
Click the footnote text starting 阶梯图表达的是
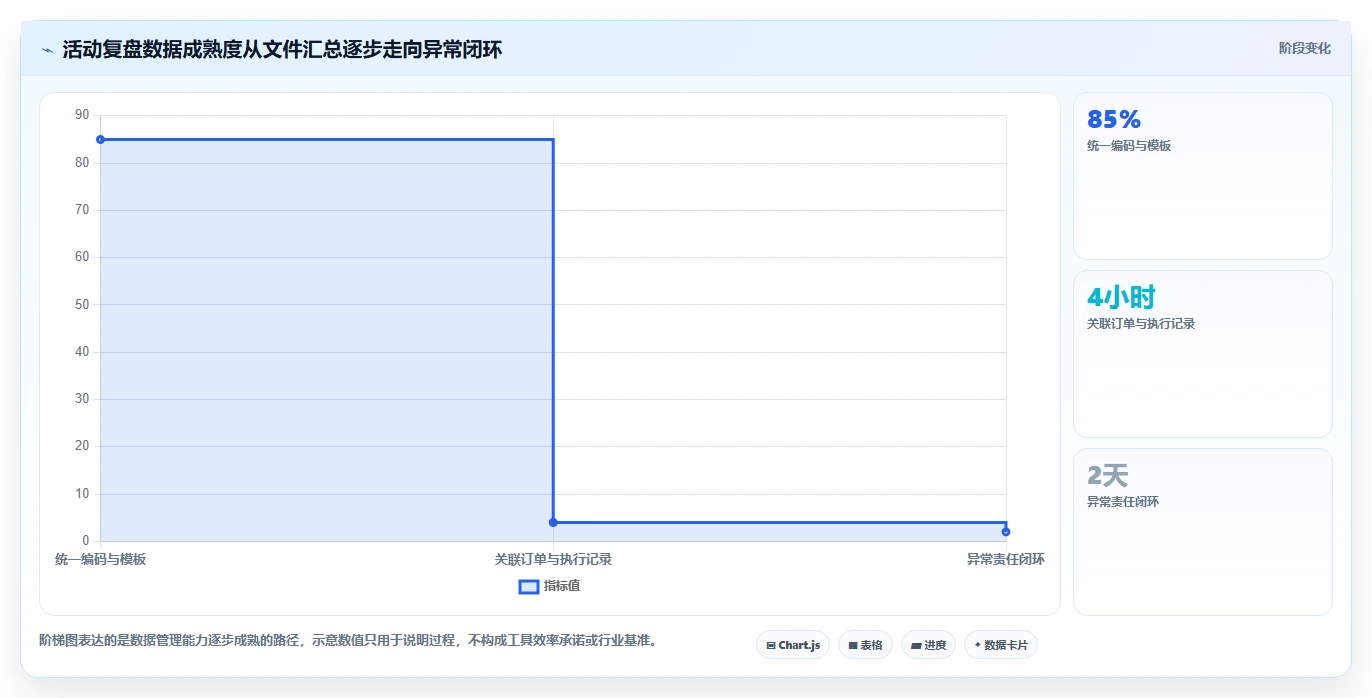click(x=348, y=640)
